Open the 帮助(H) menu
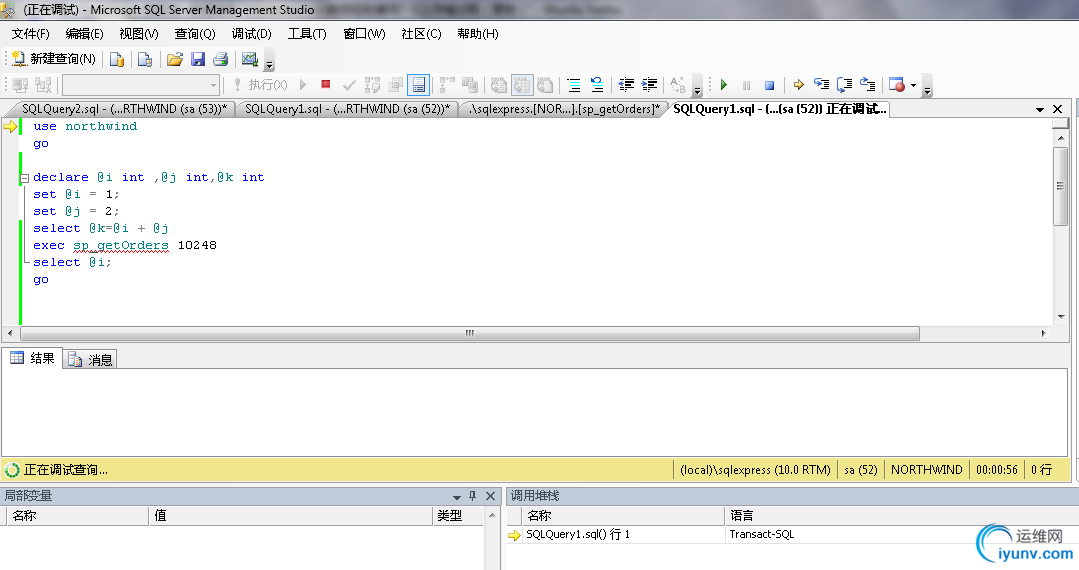Image resolution: width=1079 pixels, height=570 pixels. [x=478, y=34]
